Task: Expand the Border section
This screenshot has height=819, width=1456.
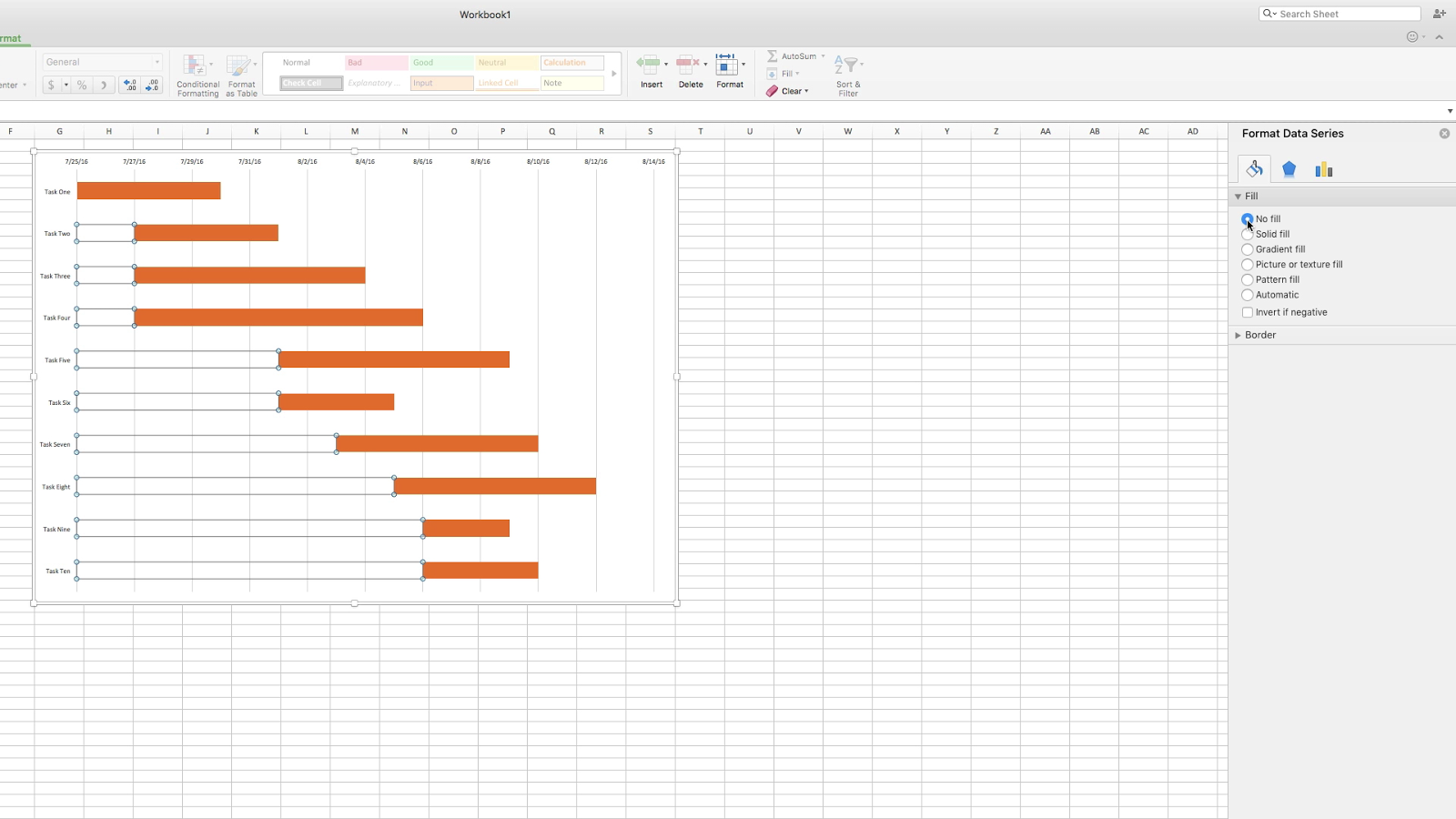Action: coord(1238,334)
